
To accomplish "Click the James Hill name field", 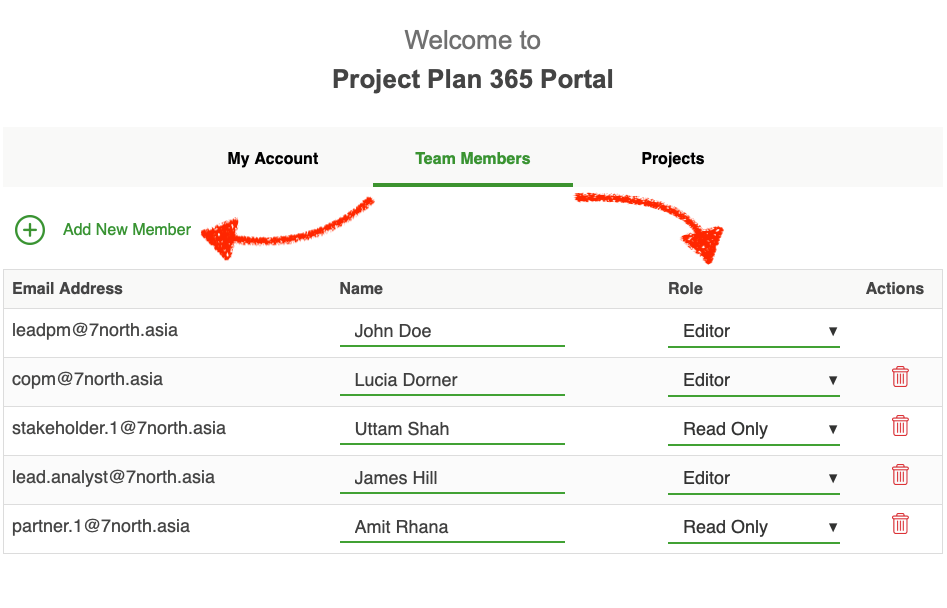I will pyautogui.click(x=452, y=478).
